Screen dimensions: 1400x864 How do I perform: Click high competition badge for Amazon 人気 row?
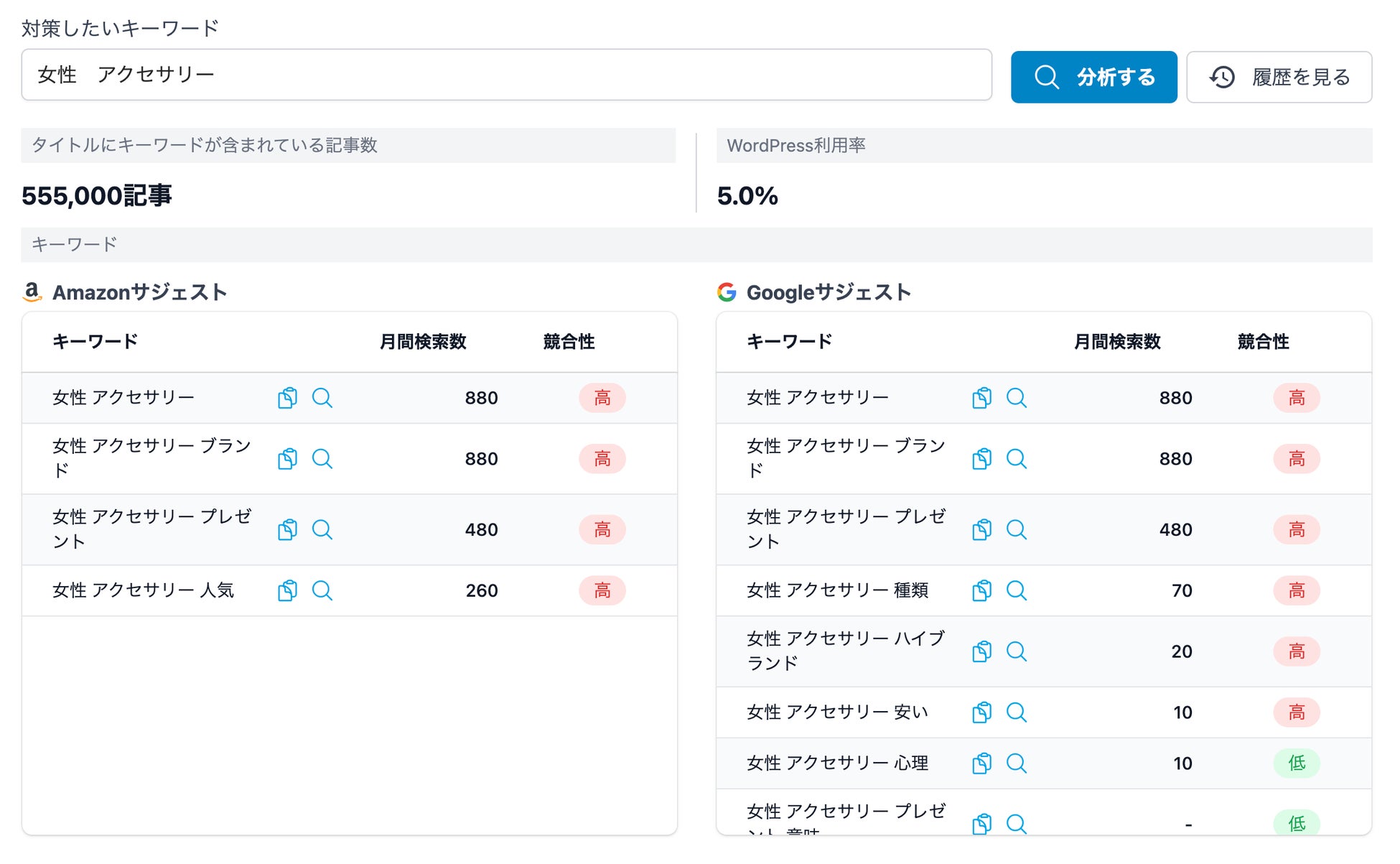click(x=602, y=591)
